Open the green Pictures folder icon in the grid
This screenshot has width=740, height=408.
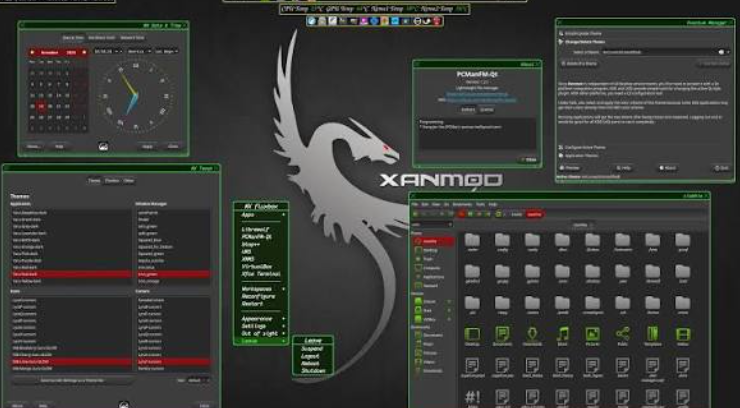click(592, 334)
